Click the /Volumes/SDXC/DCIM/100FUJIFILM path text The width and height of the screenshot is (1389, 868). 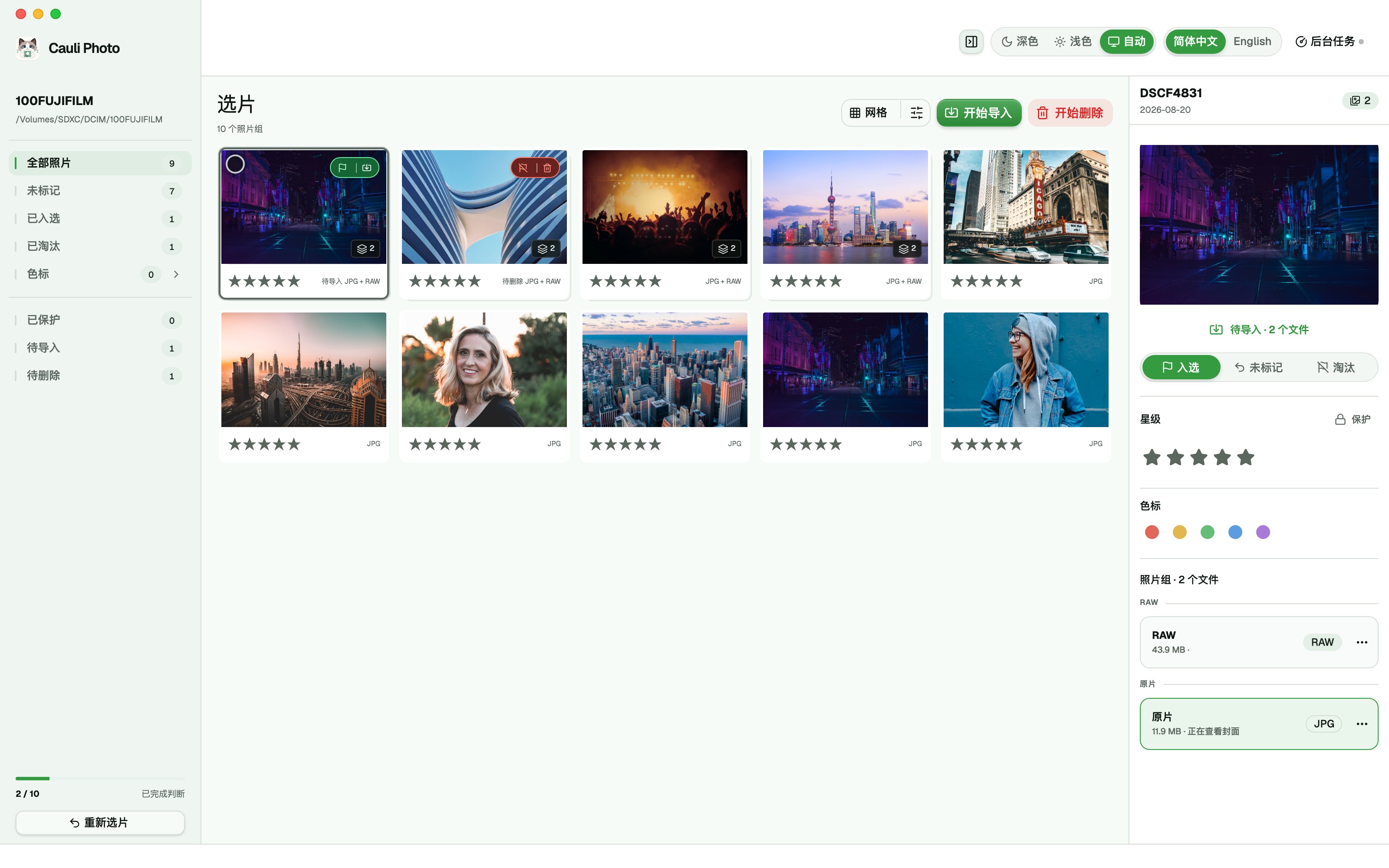point(89,119)
